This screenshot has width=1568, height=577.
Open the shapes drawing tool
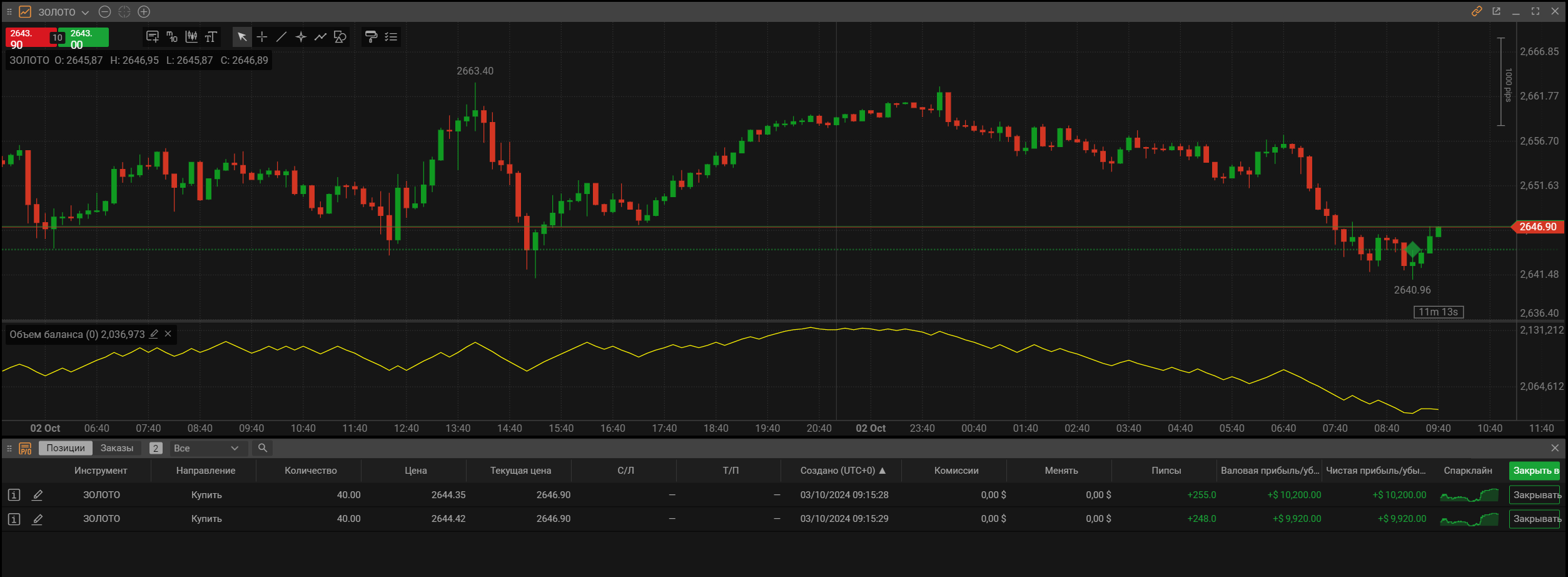pyautogui.click(x=340, y=37)
